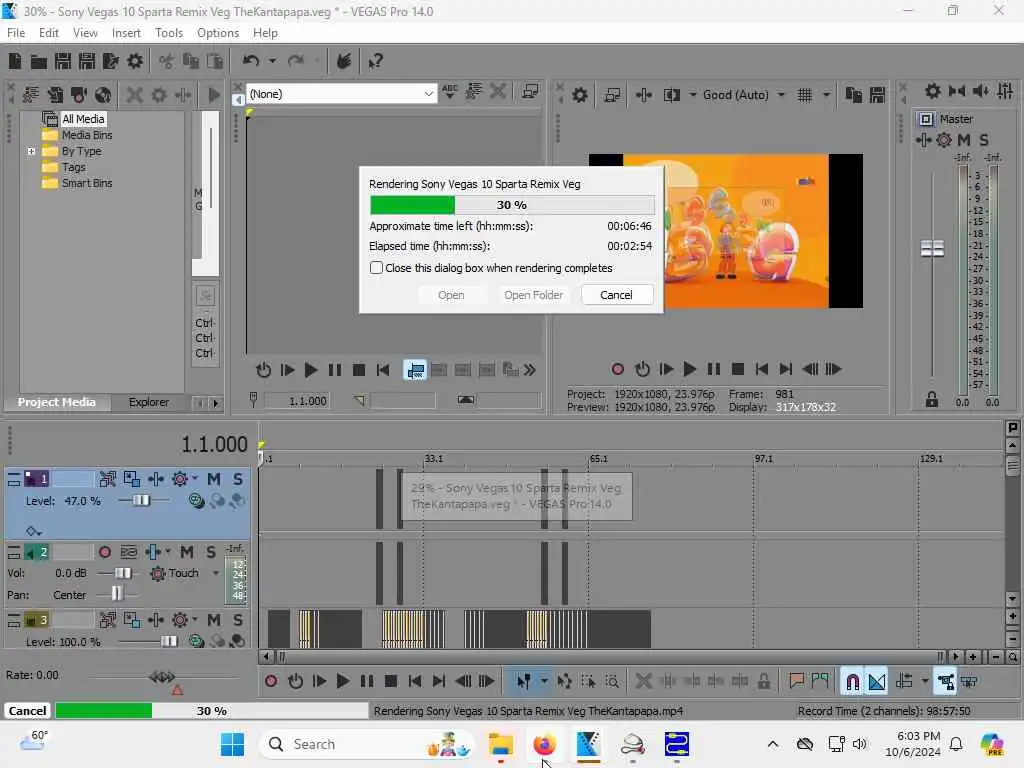The width and height of the screenshot is (1024, 768).
Task: Expand the By Type media bin
Action: pos(31,152)
